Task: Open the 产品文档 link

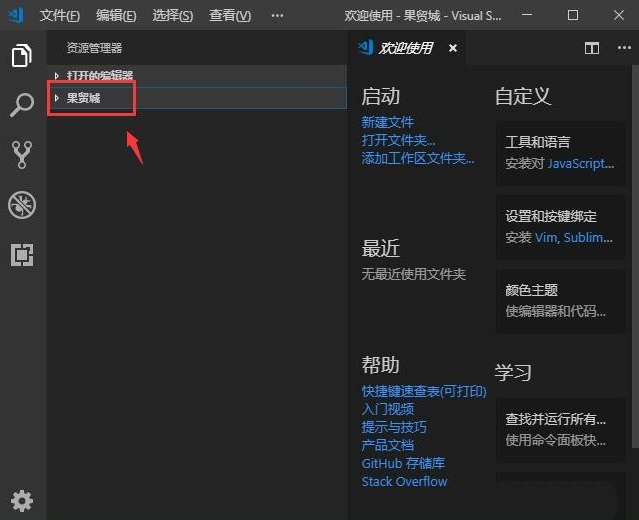Action: [x=387, y=445]
